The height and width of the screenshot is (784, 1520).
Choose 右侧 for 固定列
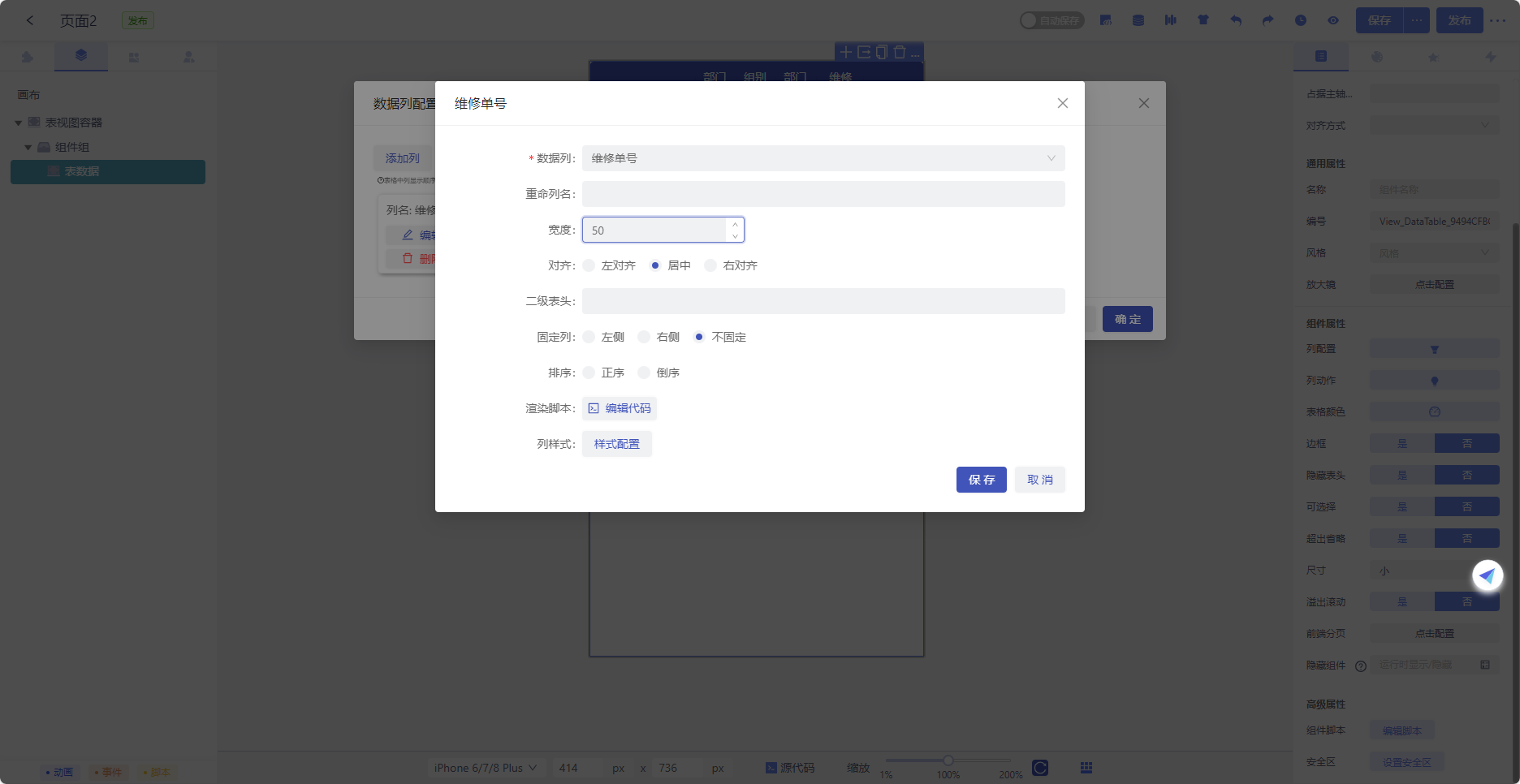pos(644,337)
